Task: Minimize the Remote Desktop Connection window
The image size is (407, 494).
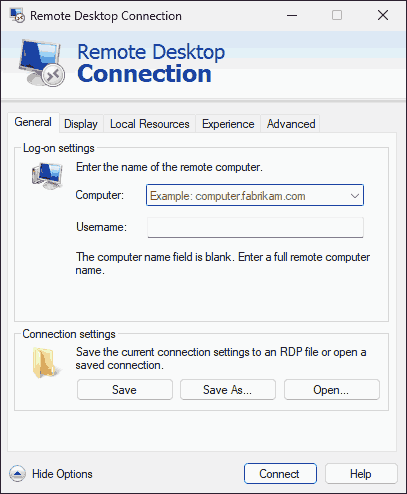Action: (x=292, y=15)
